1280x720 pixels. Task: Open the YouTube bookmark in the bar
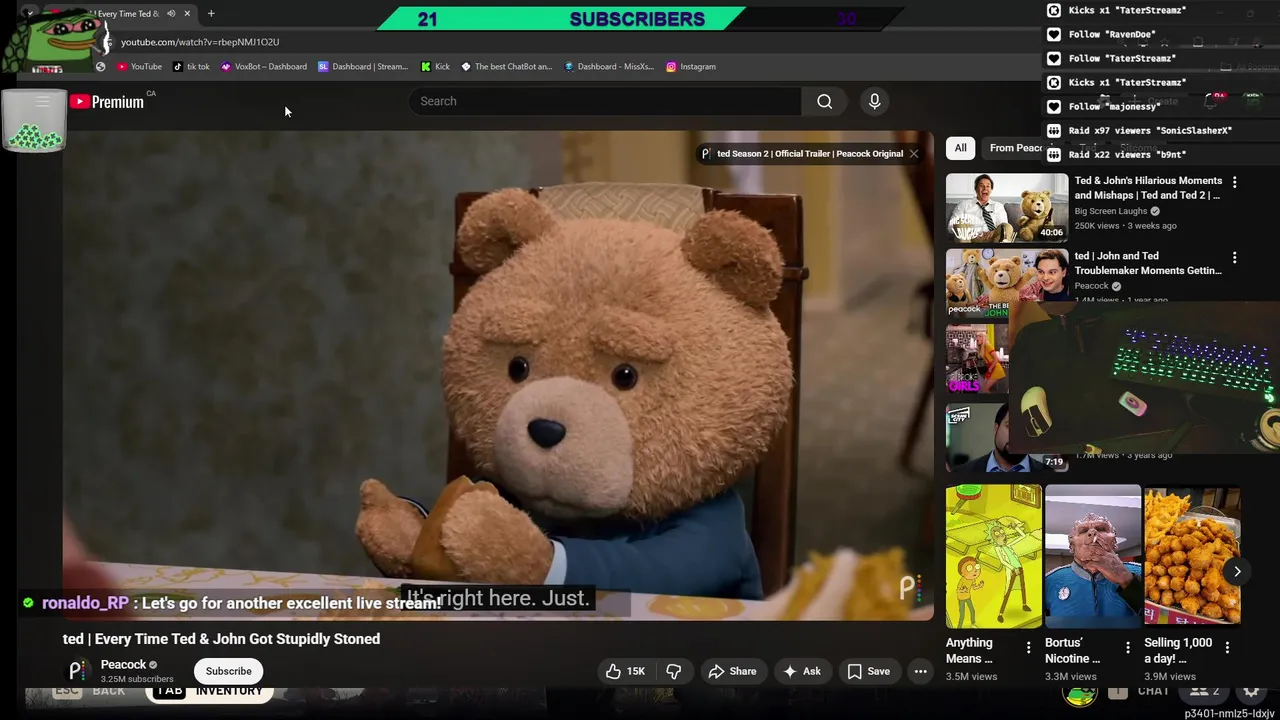pyautogui.click(x=139, y=66)
